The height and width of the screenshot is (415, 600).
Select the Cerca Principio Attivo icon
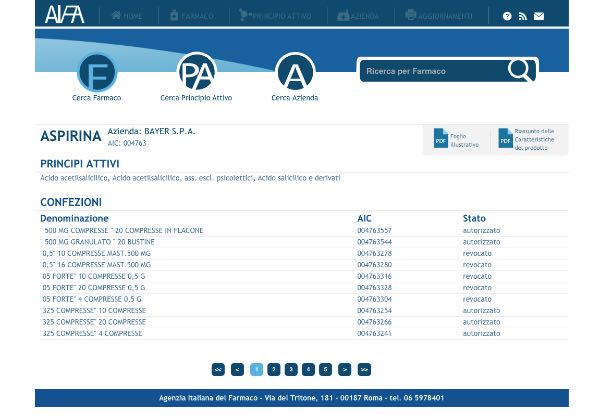(197, 73)
